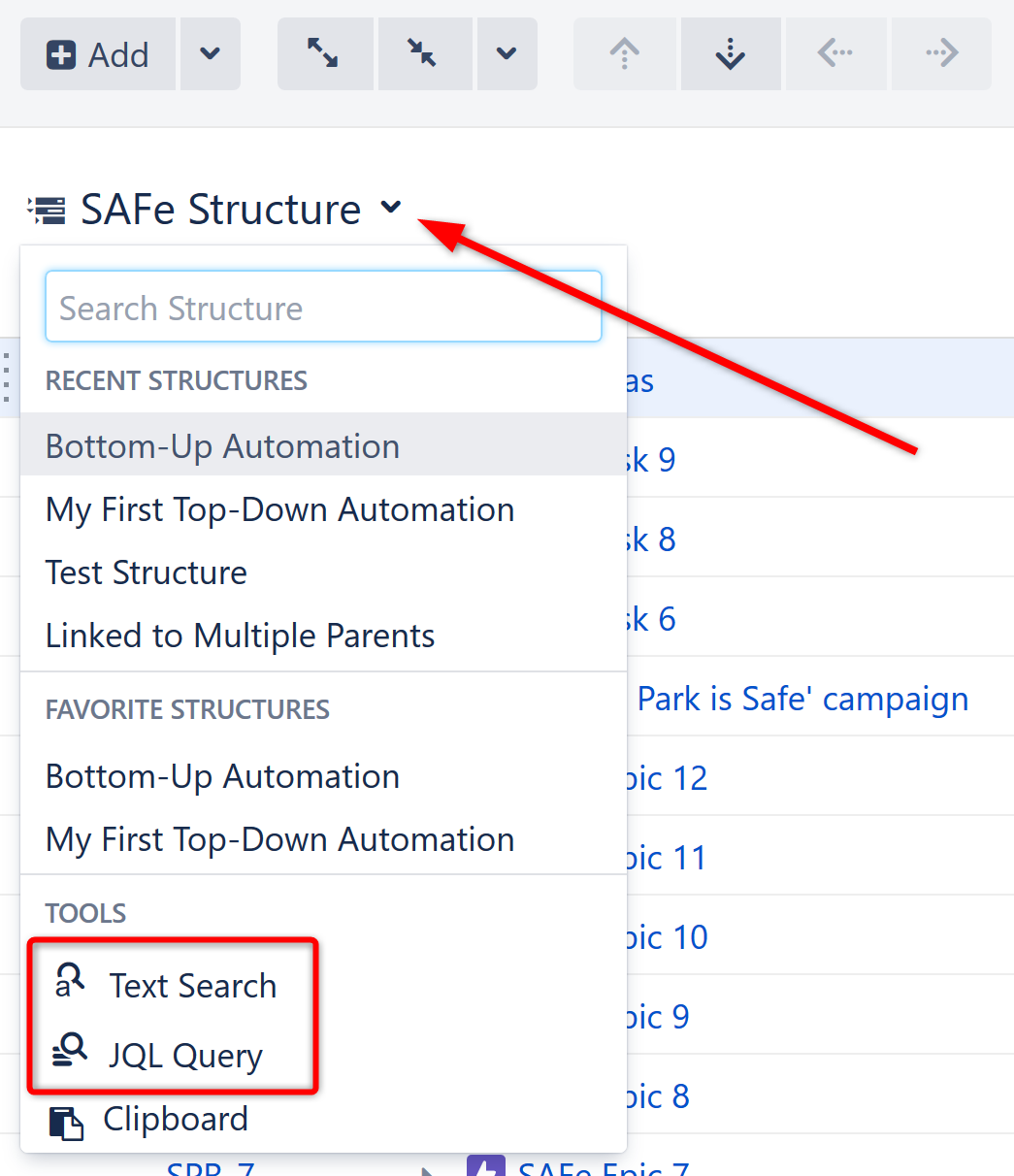Open the Add button dropdown arrow
The width and height of the screenshot is (1014, 1176).
coord(210,53)
